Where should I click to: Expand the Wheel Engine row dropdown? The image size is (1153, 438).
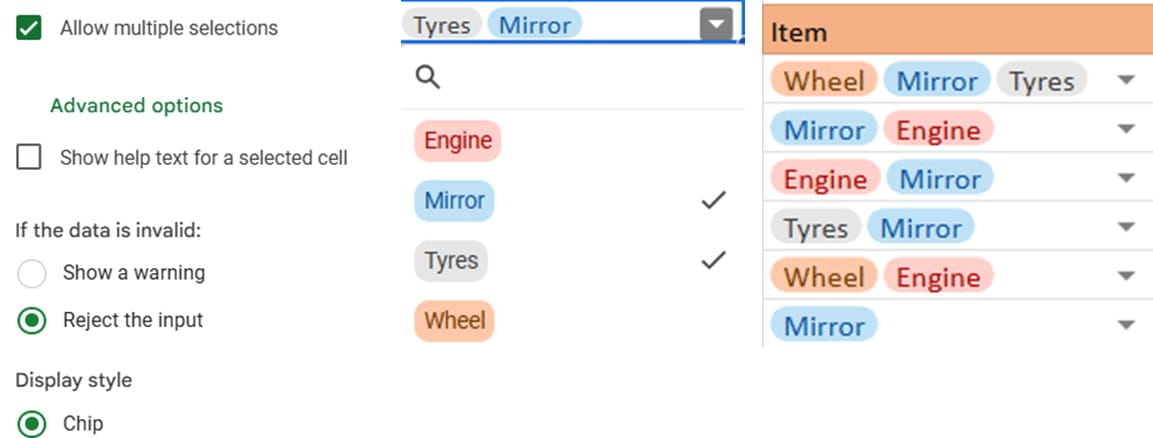1126,276
